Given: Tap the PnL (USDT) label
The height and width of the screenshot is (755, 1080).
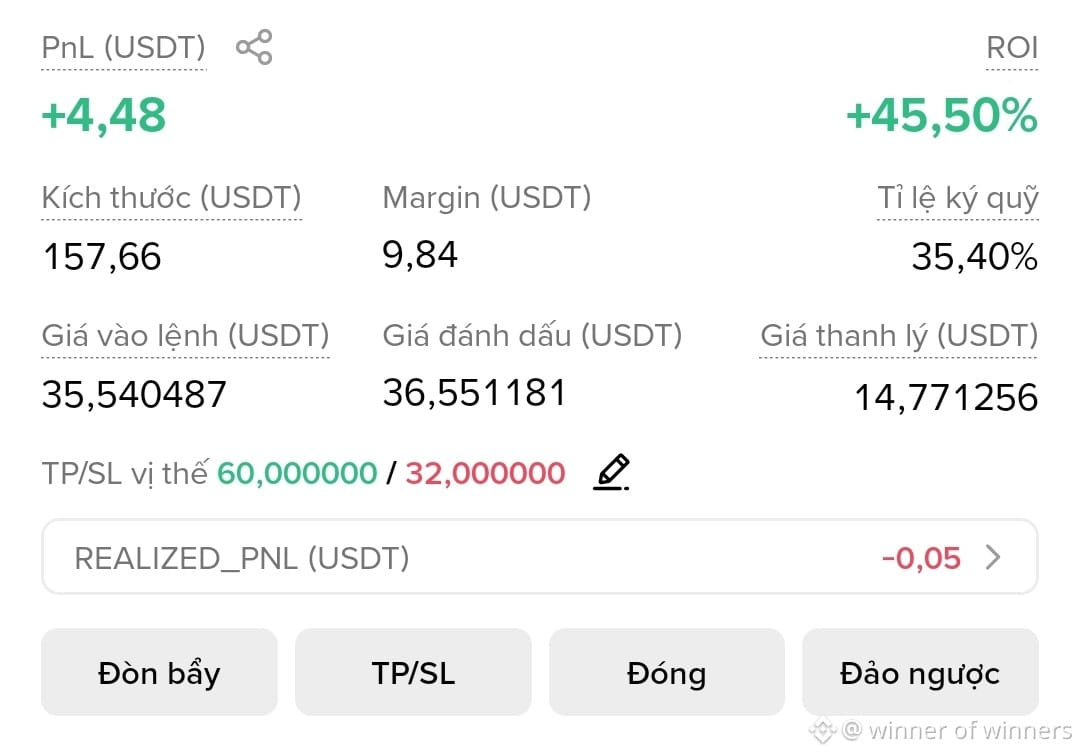Looking at the screenshot, I should click(124, 48).
